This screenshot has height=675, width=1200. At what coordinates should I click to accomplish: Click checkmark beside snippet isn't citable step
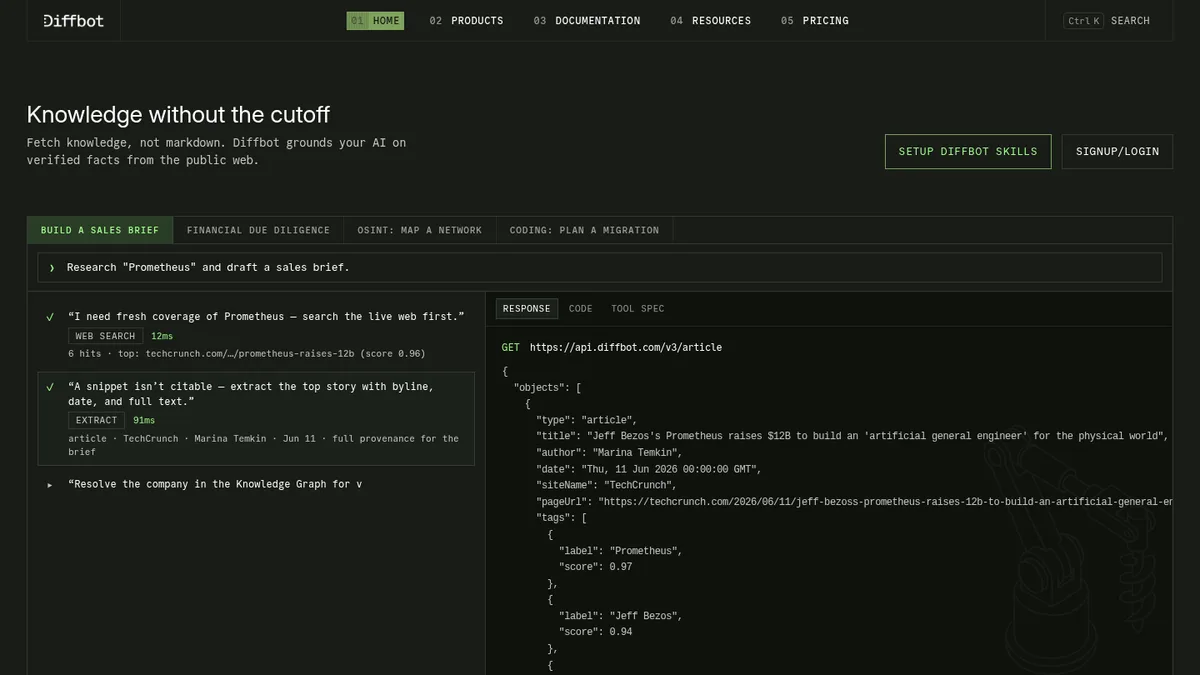[50, 387]
